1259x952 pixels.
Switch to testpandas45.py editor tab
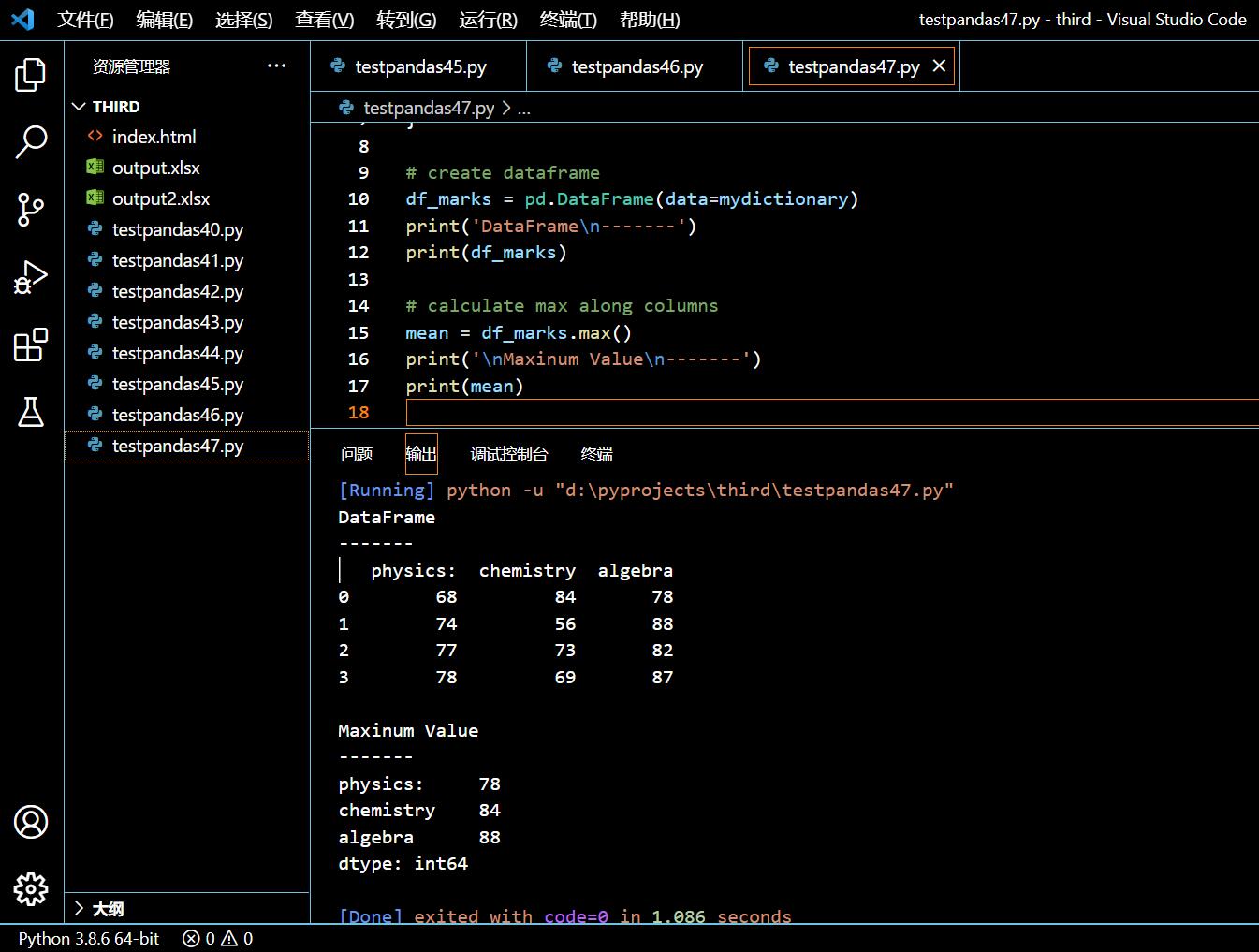coord(418,66)
